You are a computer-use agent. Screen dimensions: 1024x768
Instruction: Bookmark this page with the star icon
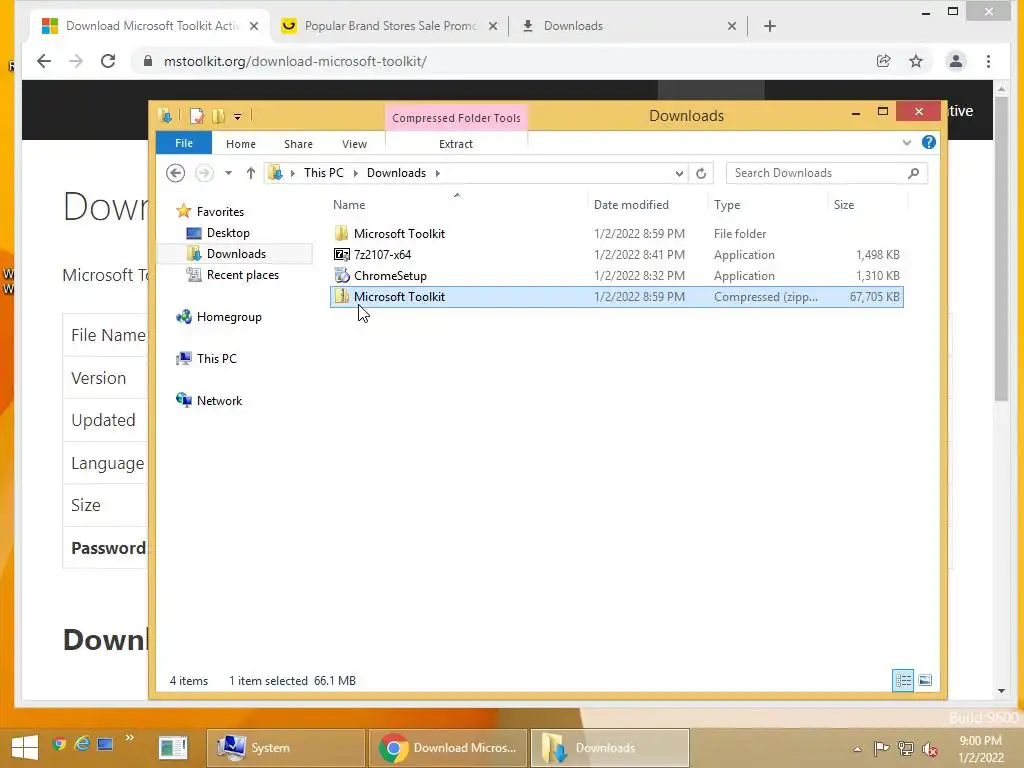pyautogui.click(x=916, y=61)
